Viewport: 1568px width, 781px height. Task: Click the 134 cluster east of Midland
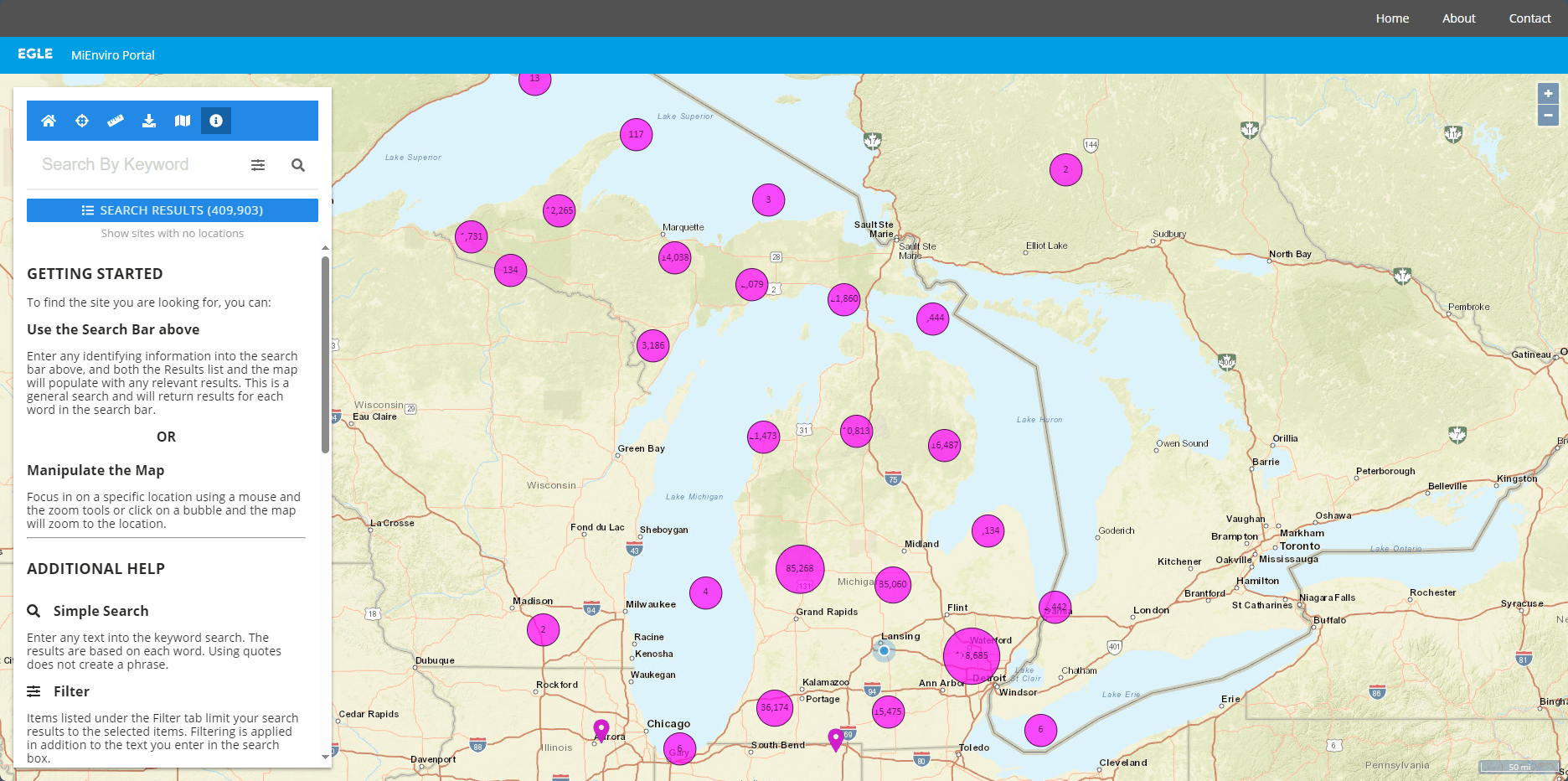point(988,531)
